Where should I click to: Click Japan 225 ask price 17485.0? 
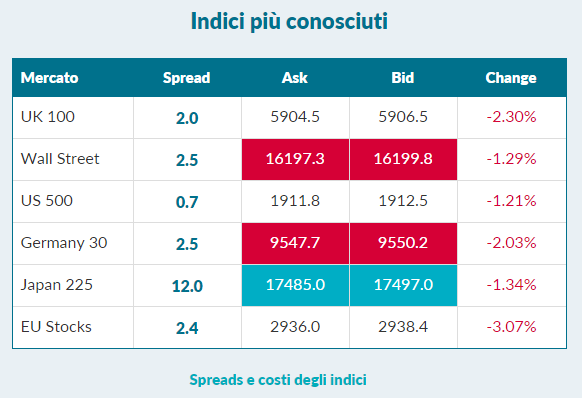pos(295,286)
